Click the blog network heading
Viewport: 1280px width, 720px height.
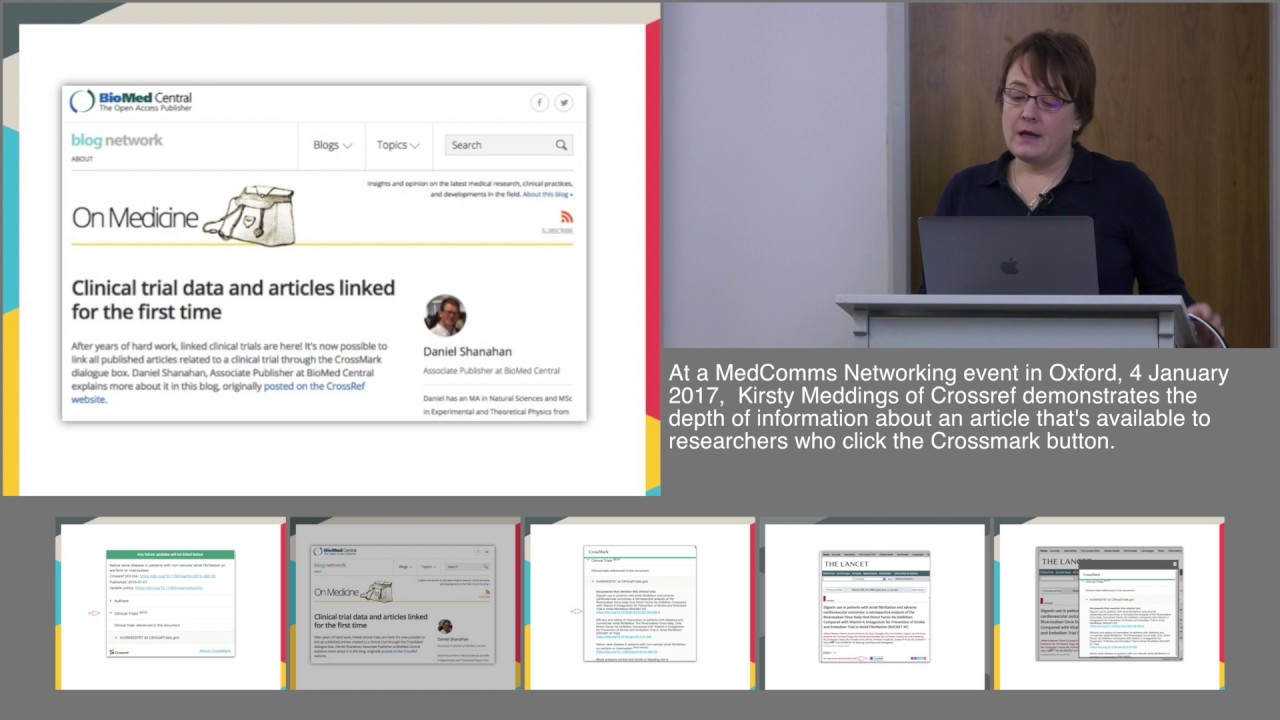coord(117,141)
